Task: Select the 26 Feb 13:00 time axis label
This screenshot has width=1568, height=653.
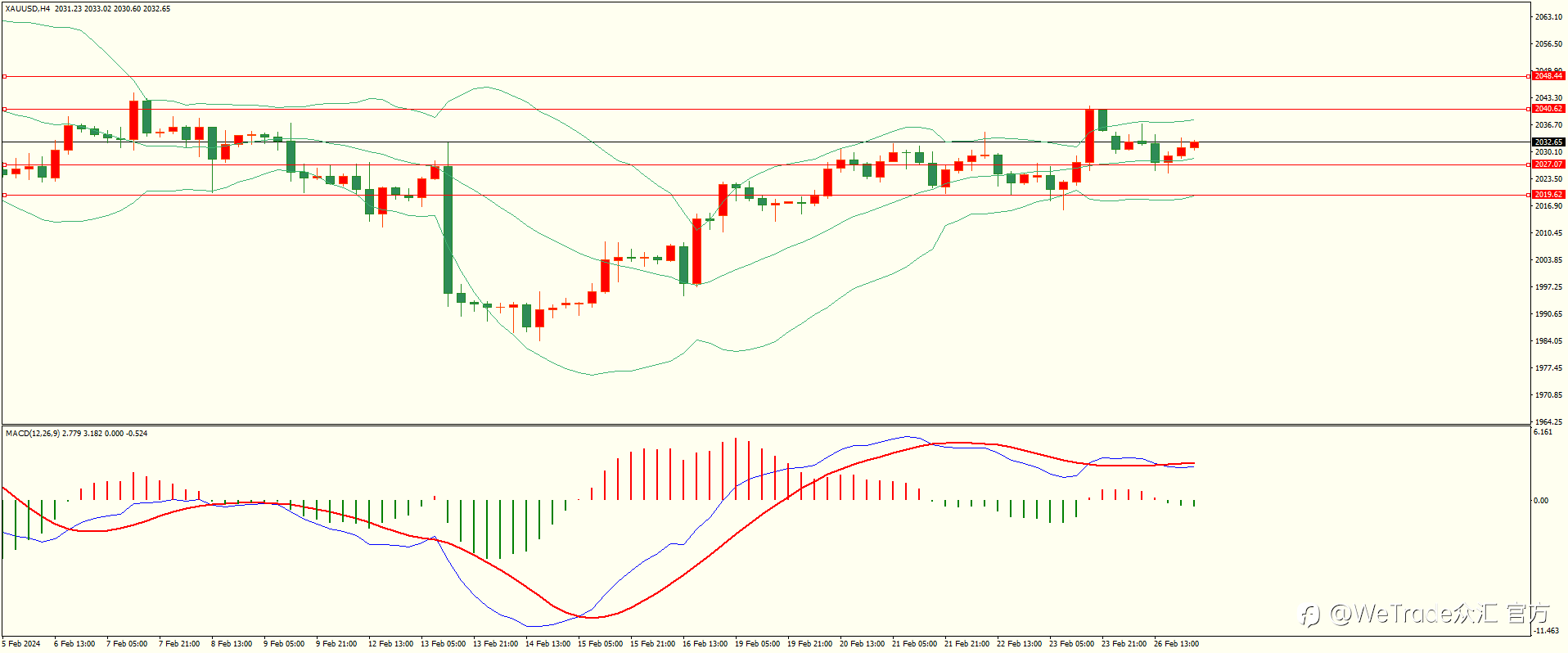Action: (1176, 644)
